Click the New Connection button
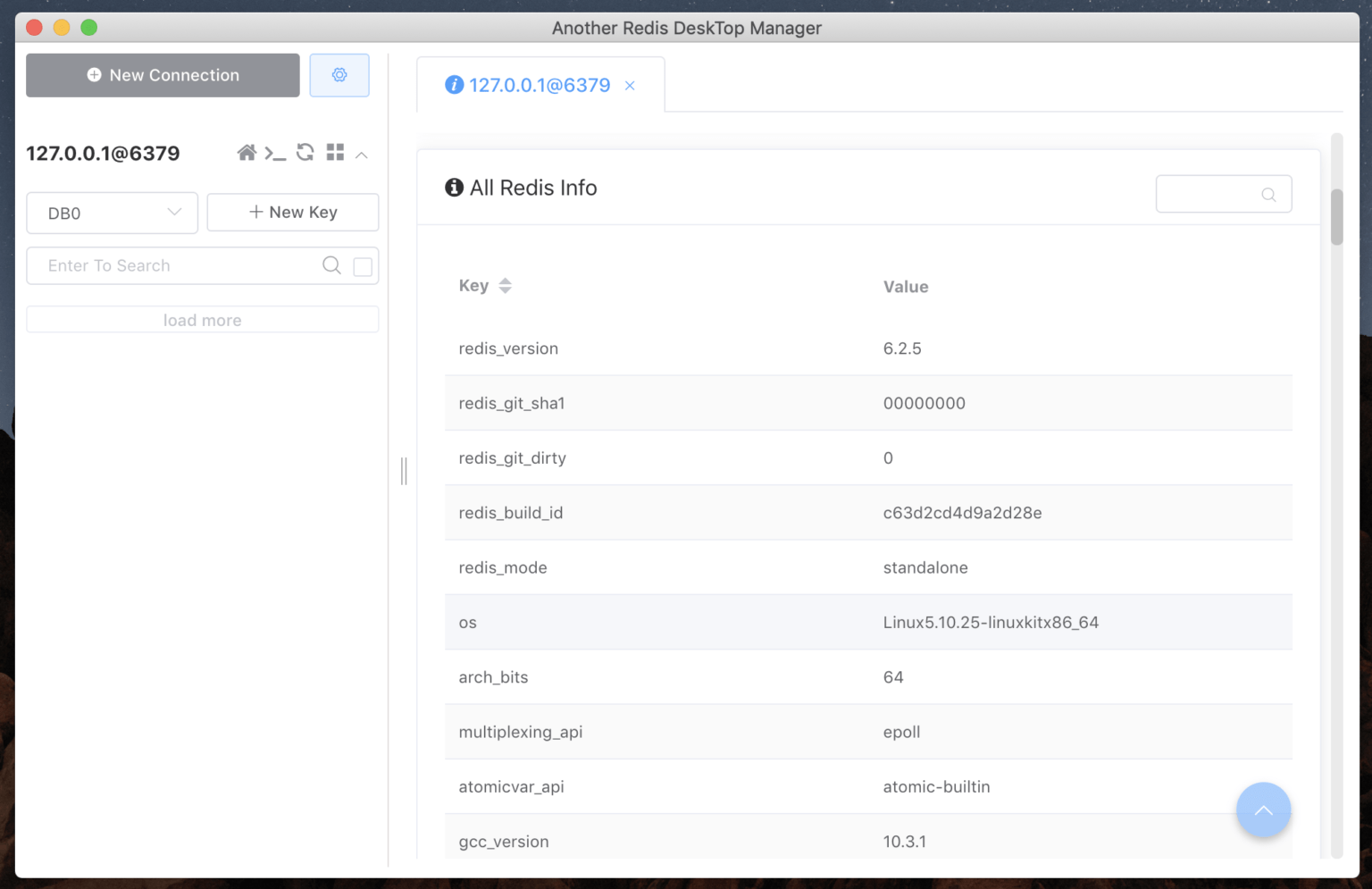Screen dimensions: 1372x889 163,75
